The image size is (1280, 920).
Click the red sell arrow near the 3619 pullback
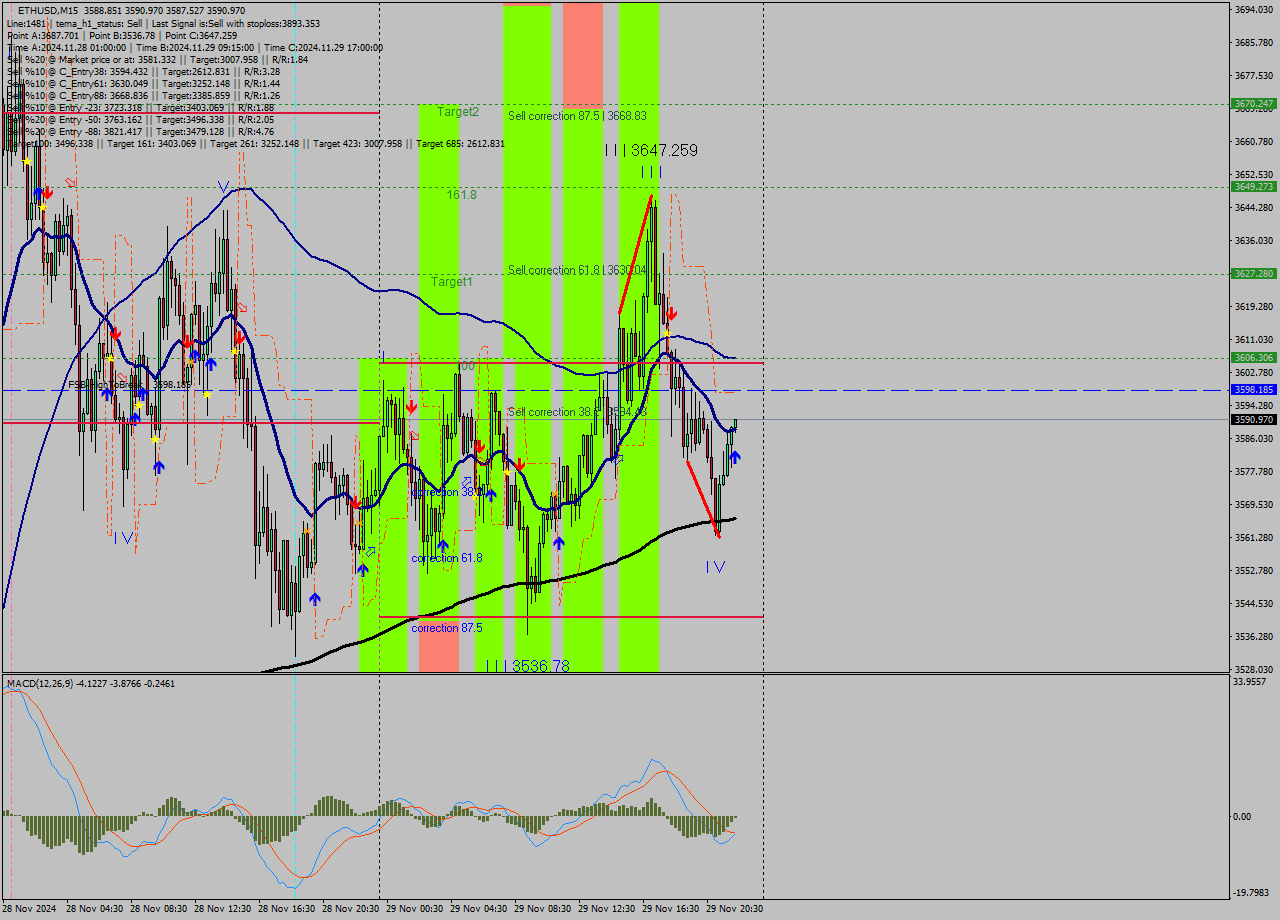[670, 314]
